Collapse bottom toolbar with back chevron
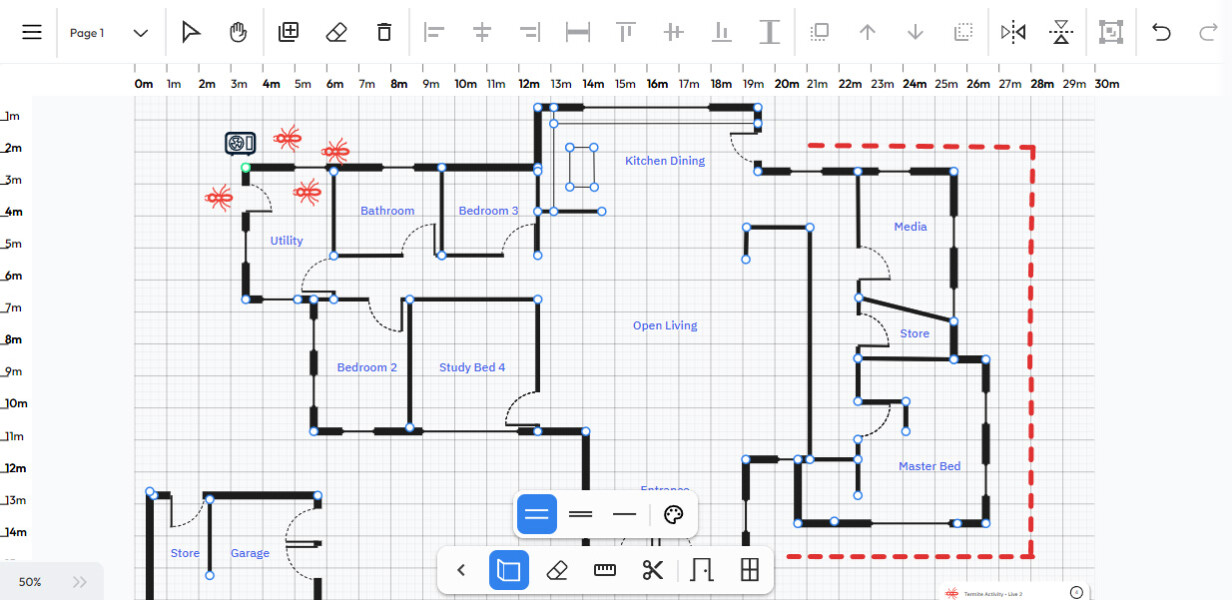The width and height of the screenshot is (1232, 600). click(x=461, y=570)
